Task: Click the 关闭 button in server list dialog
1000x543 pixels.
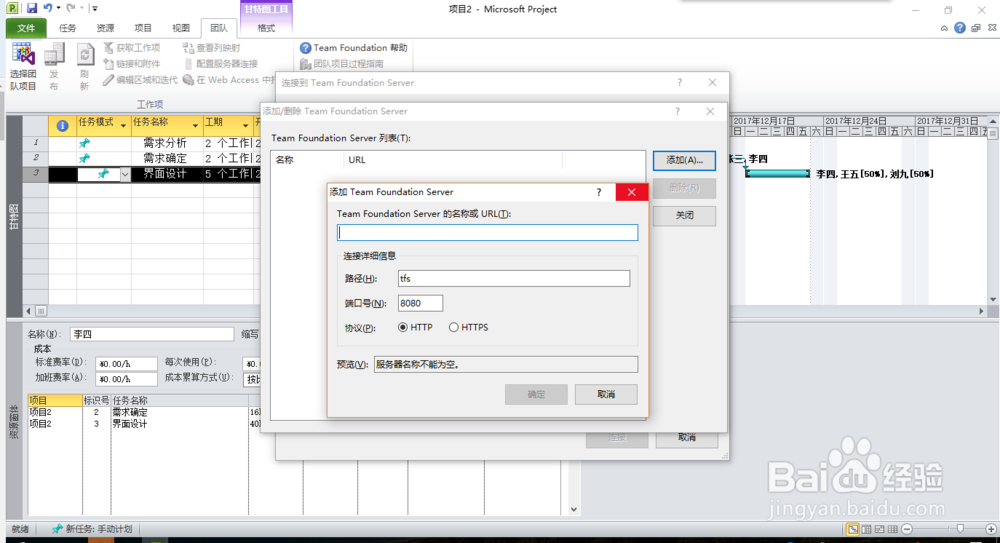Action: (x=684, y=216)
